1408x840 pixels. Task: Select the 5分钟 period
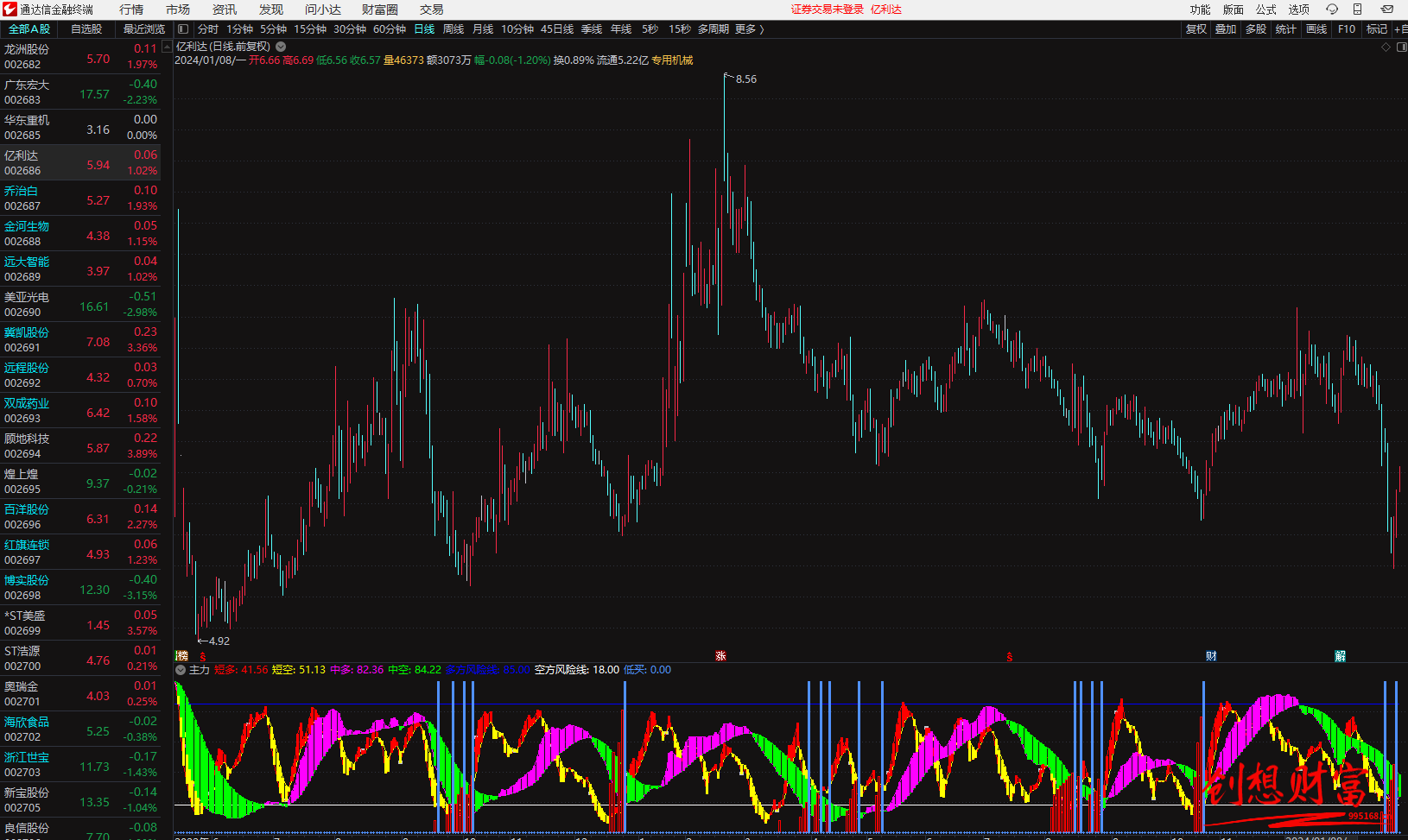tap(273, 29)
